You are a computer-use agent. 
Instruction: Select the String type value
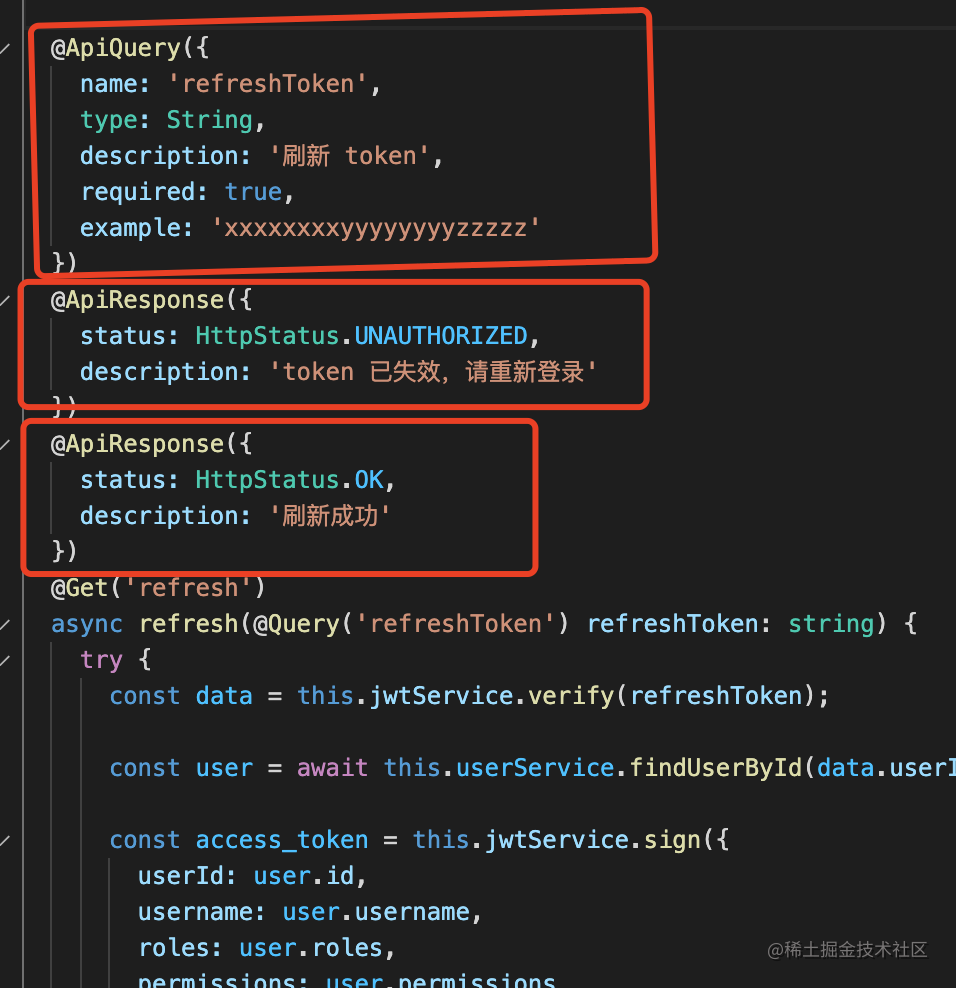coord(209,120)
